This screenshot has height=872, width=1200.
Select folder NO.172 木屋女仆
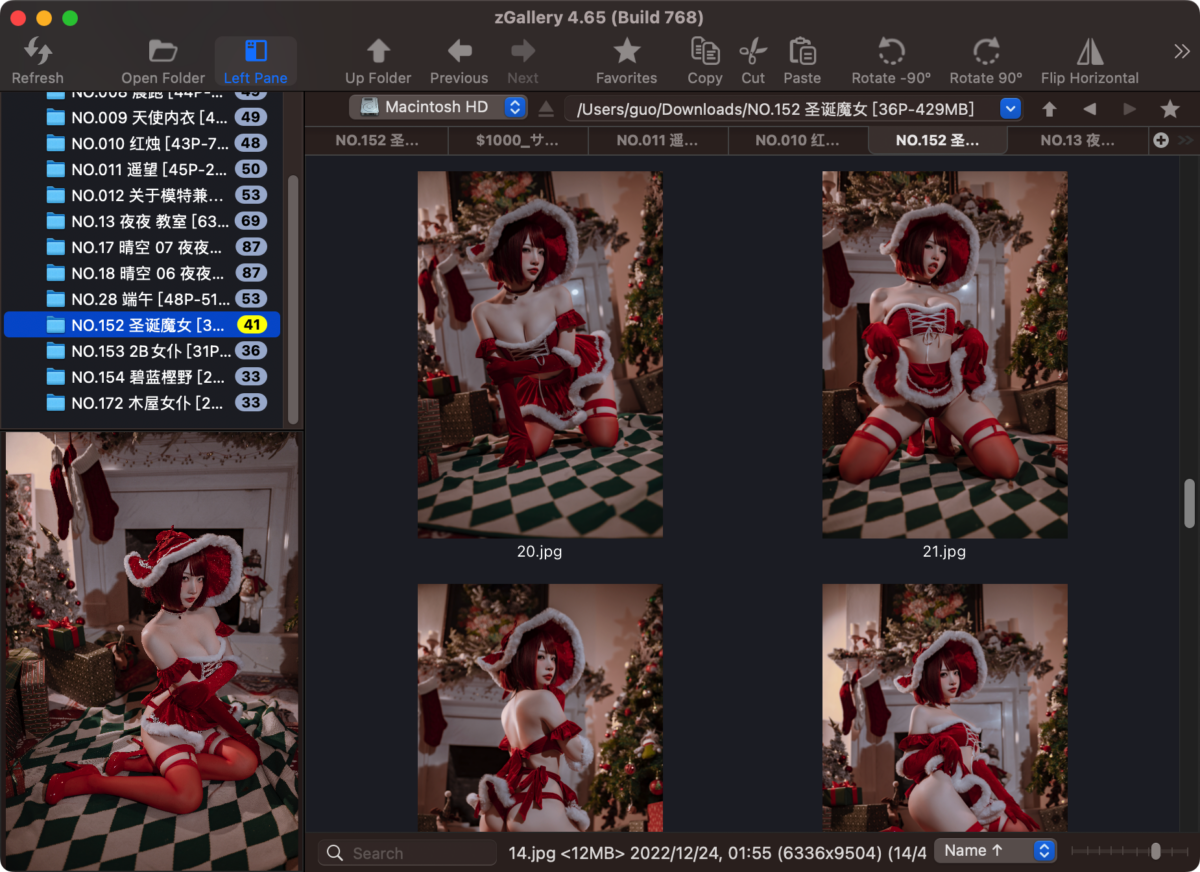point(142,403)
